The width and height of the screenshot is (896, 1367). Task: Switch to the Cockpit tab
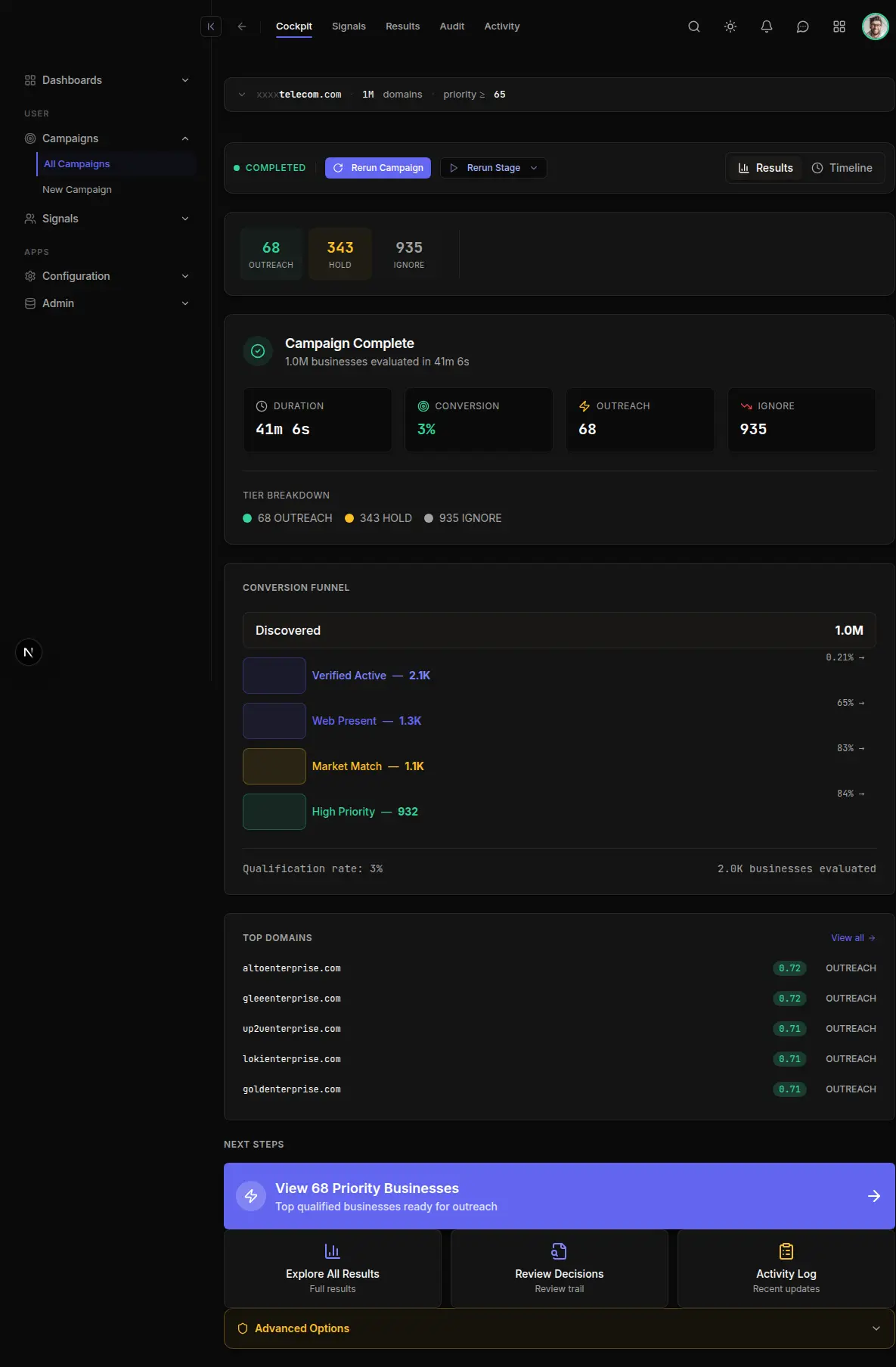point(294,26)
